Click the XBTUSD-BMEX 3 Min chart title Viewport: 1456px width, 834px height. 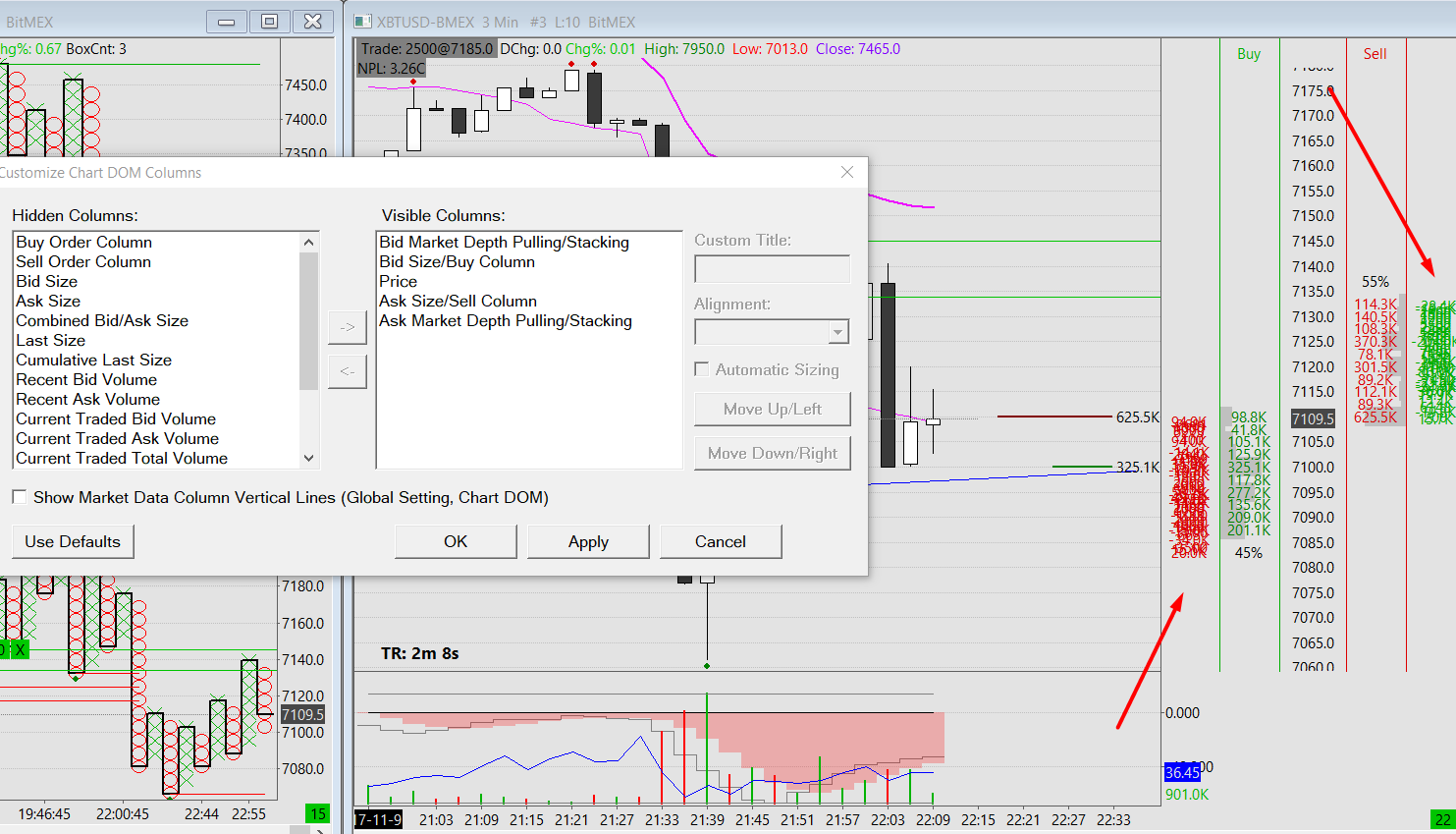(x=506, y=22)
